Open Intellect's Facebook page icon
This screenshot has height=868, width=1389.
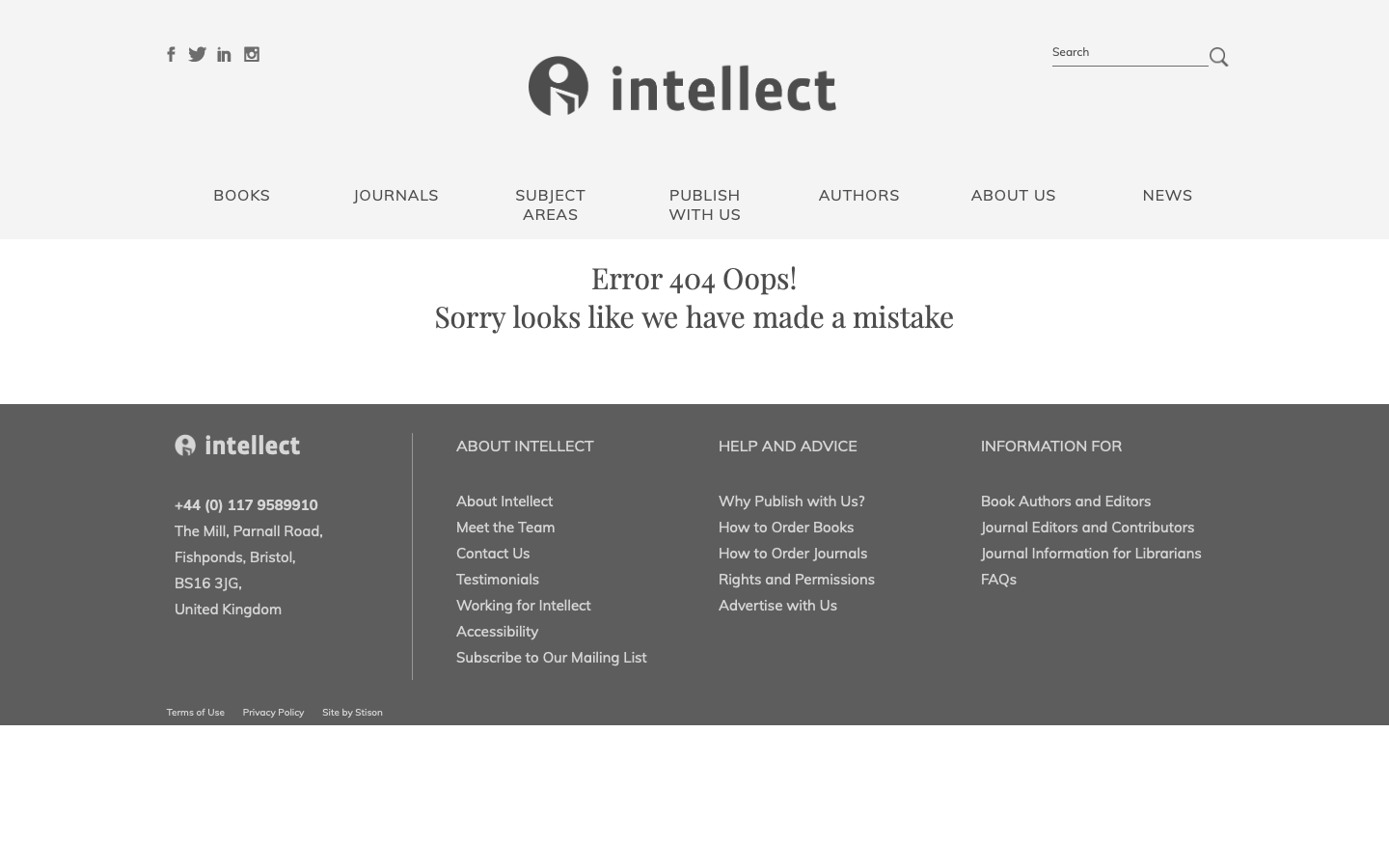171,54
